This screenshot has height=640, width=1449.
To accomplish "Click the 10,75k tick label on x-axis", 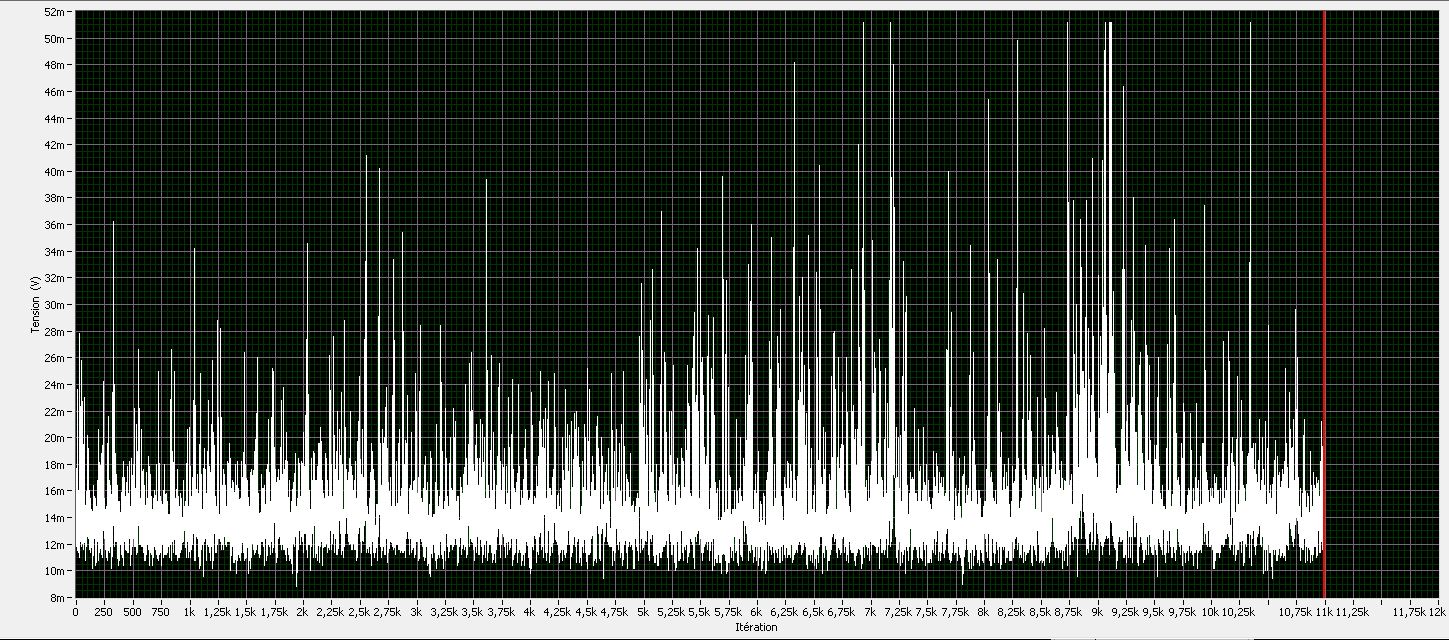I will point(1296,610).
